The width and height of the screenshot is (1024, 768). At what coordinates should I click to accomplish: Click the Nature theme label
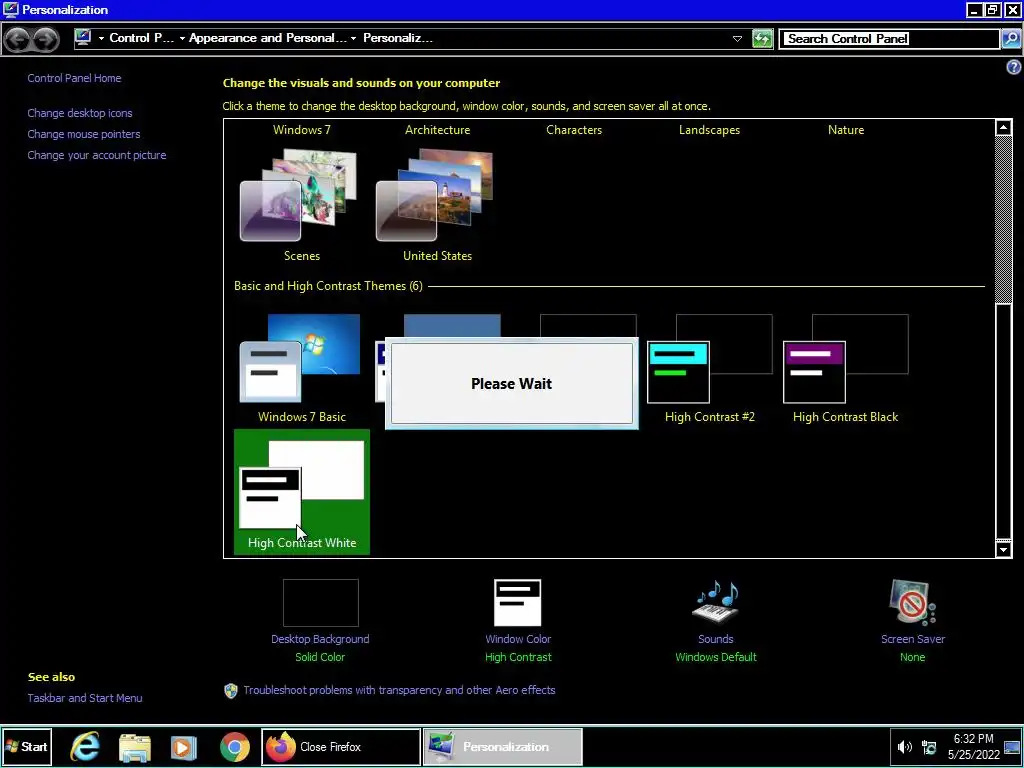coord(846,130)
